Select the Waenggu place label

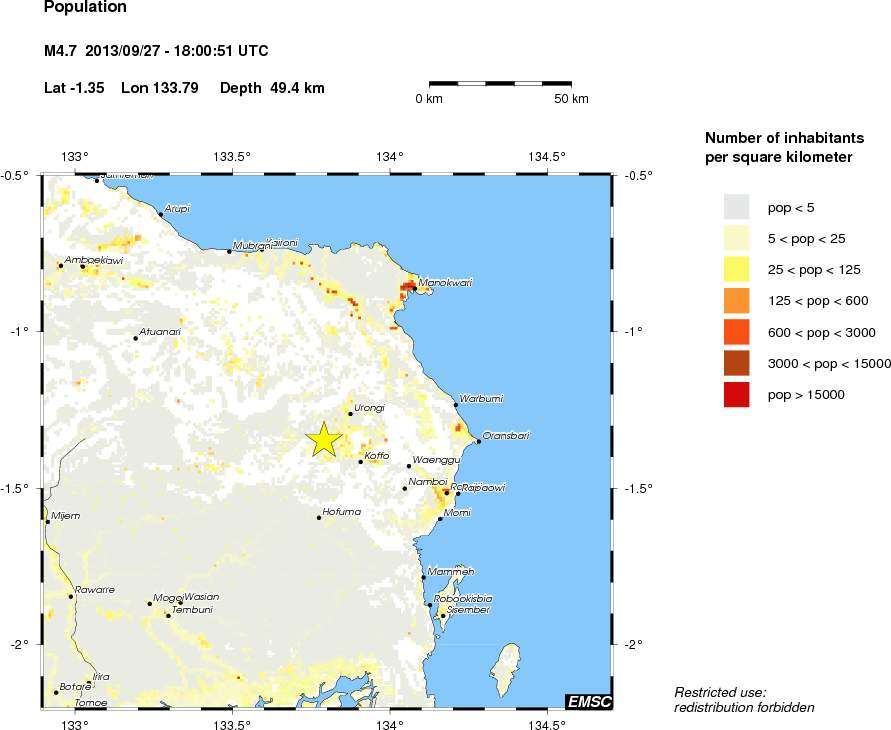[x=436, y=460]
